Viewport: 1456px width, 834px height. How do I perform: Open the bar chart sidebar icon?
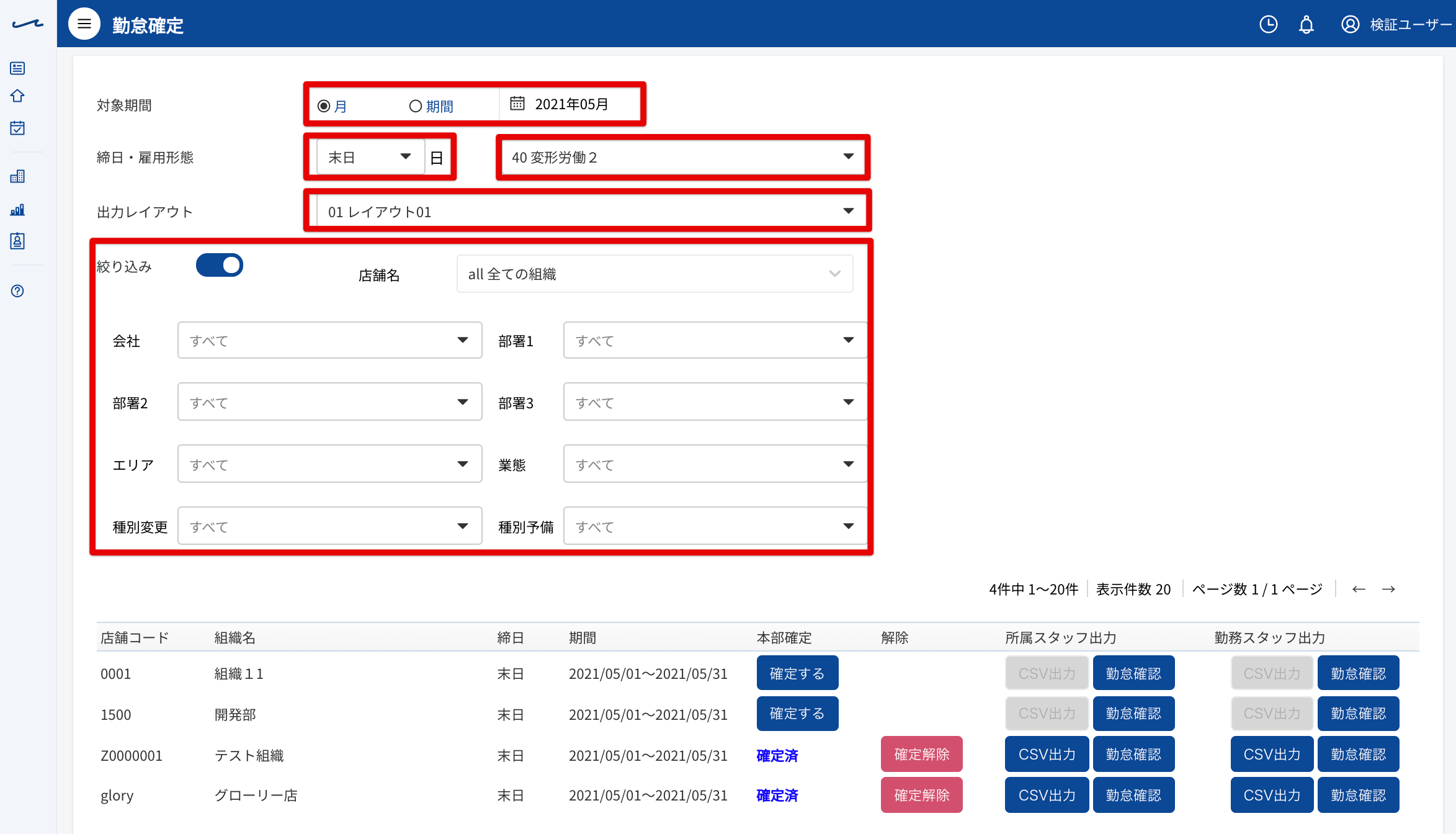click(17, 210)
